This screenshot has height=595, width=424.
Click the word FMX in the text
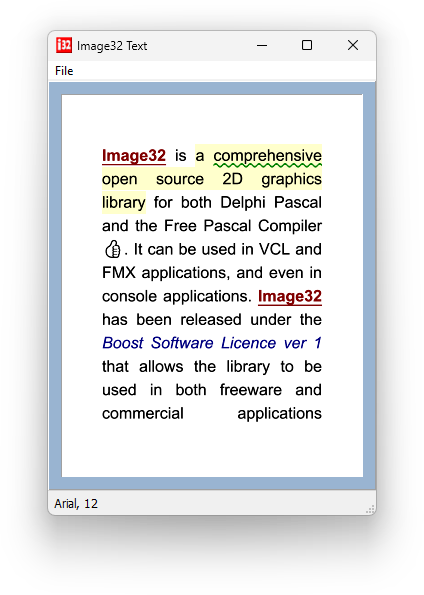click(119, 273)
